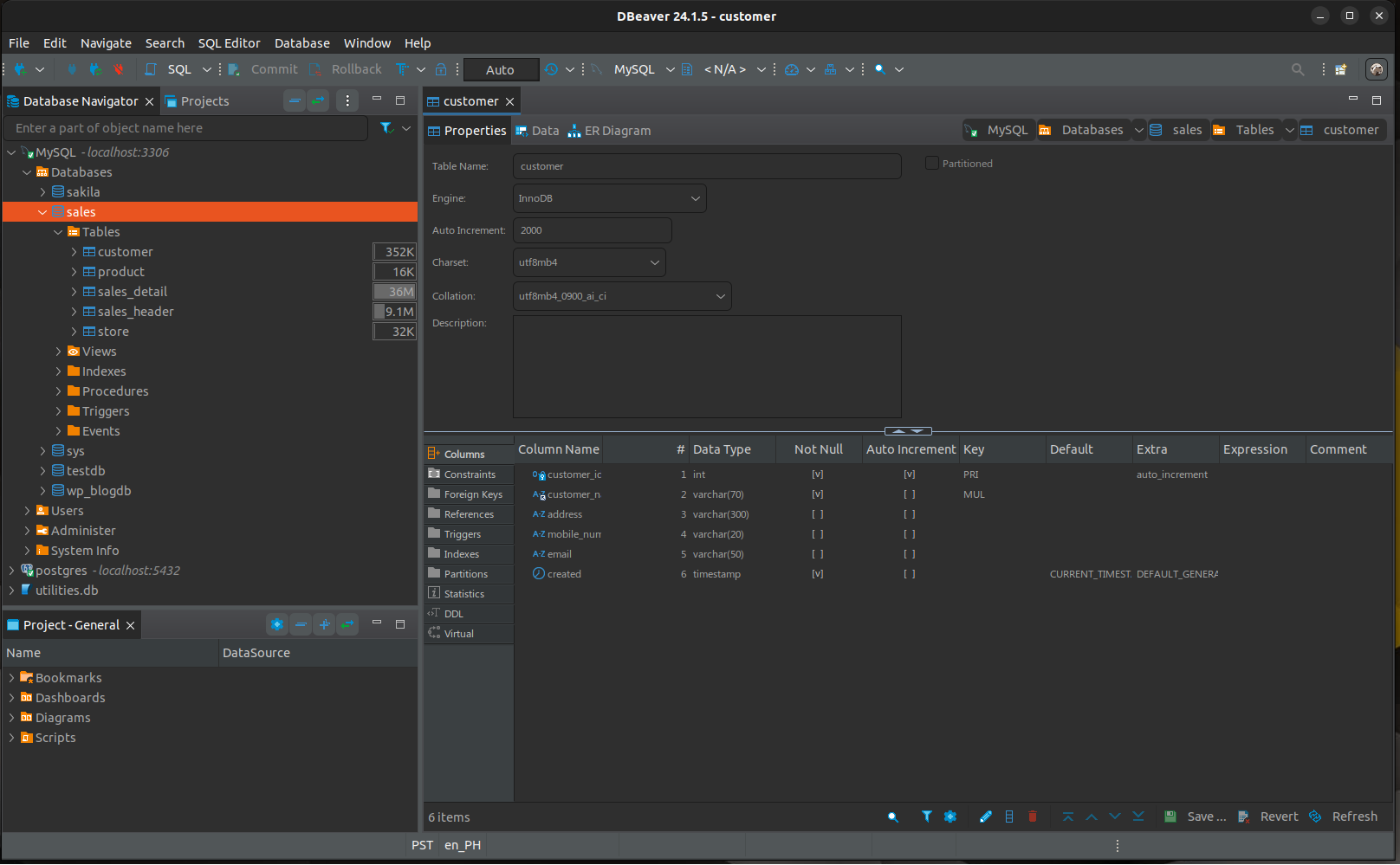Image resolution: width=1400 pixels, height=865 pixels.
Task: Open the DDL section
Action: click(468, 614)
